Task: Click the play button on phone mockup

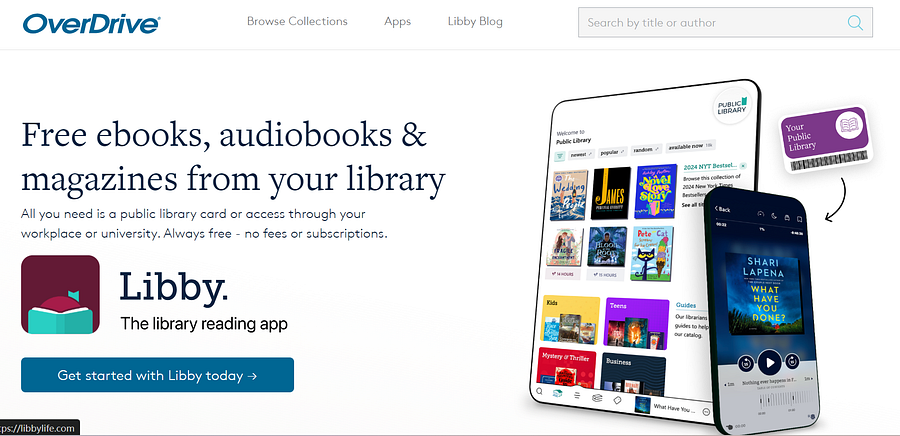Action: (770, 363)
